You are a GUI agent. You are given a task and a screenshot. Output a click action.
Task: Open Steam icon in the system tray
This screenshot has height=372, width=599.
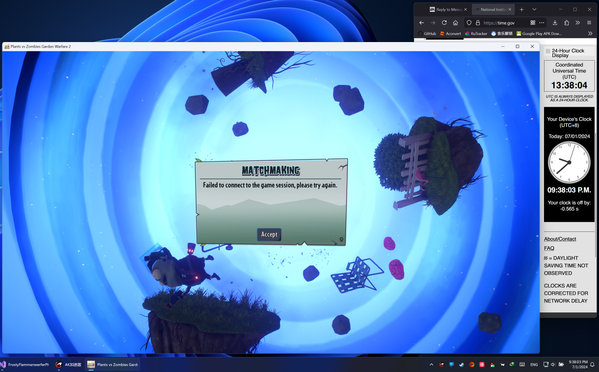pyautogui.click(x=461, y=365)
